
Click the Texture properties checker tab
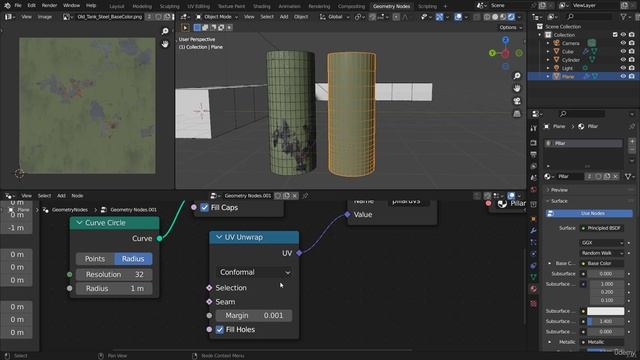[533, 304]
